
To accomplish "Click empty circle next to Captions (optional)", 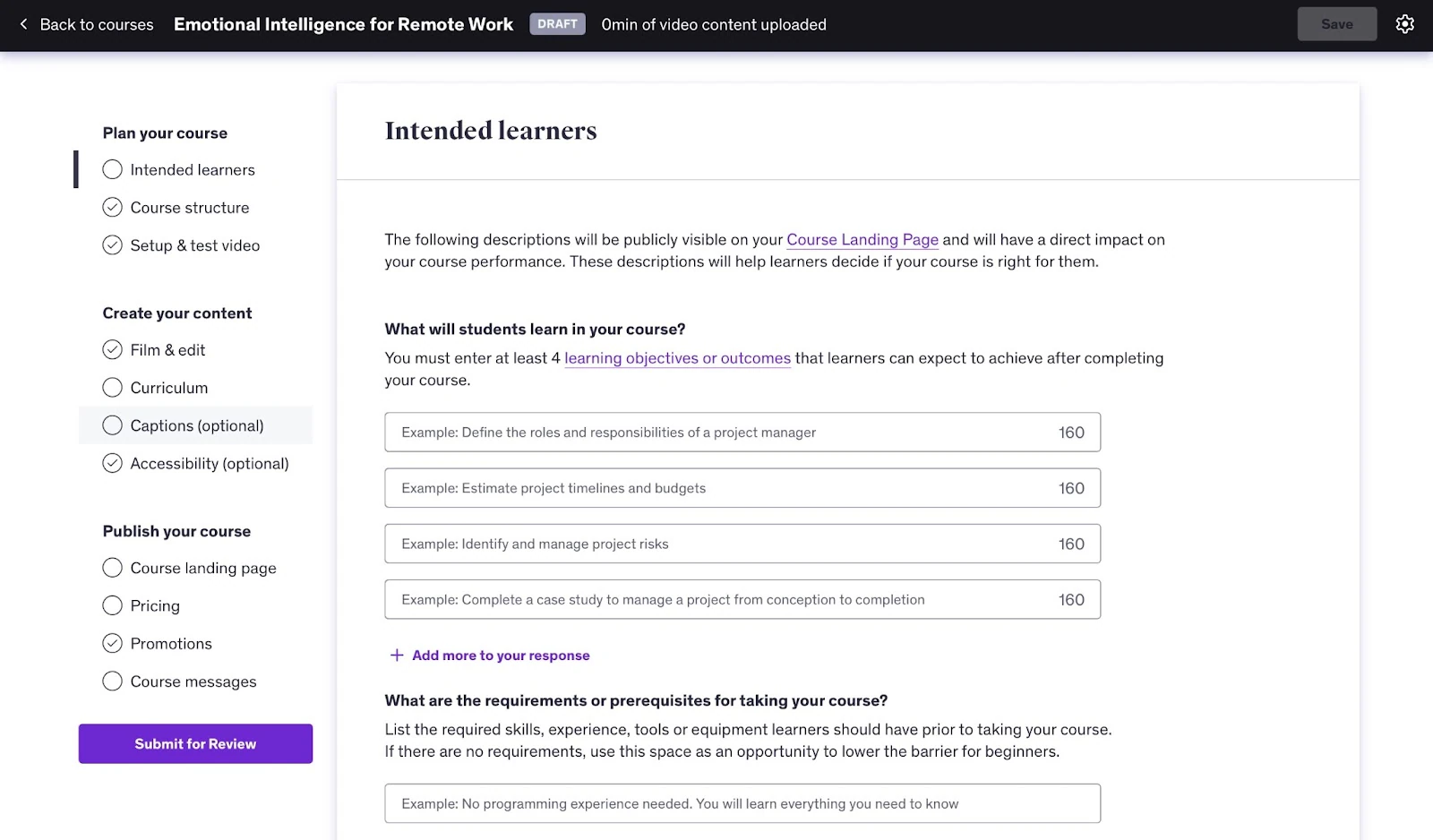I will [112, 425].
